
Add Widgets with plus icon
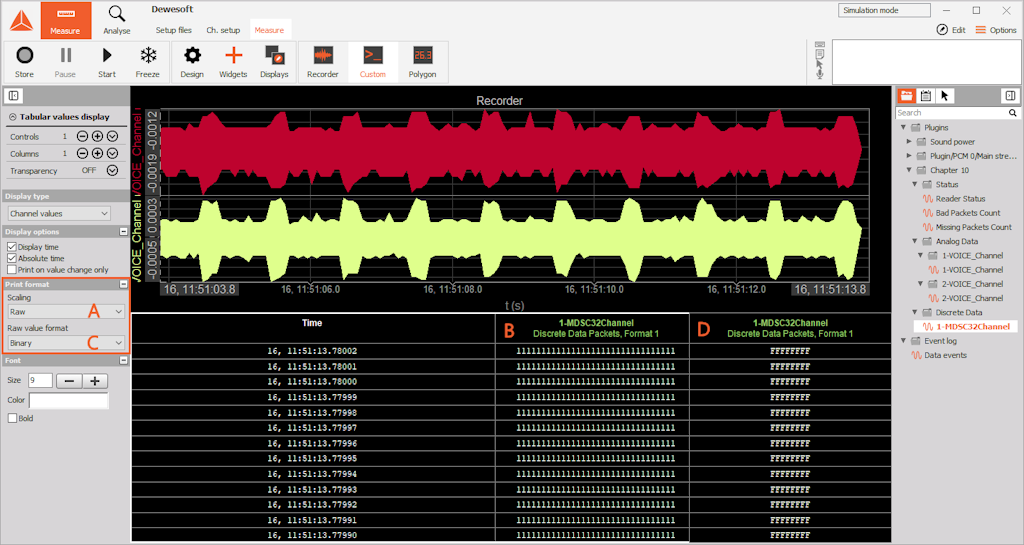(x=233, y=62)
